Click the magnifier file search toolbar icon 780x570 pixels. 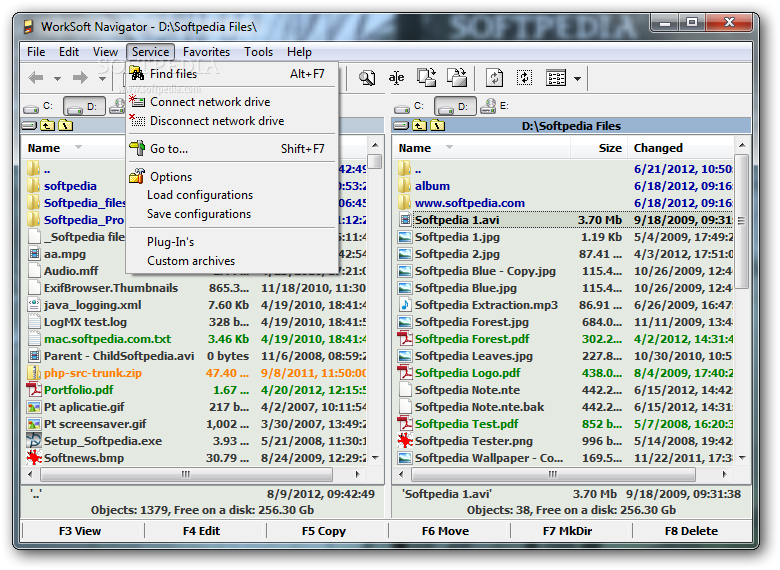click(x=367, y=78)
